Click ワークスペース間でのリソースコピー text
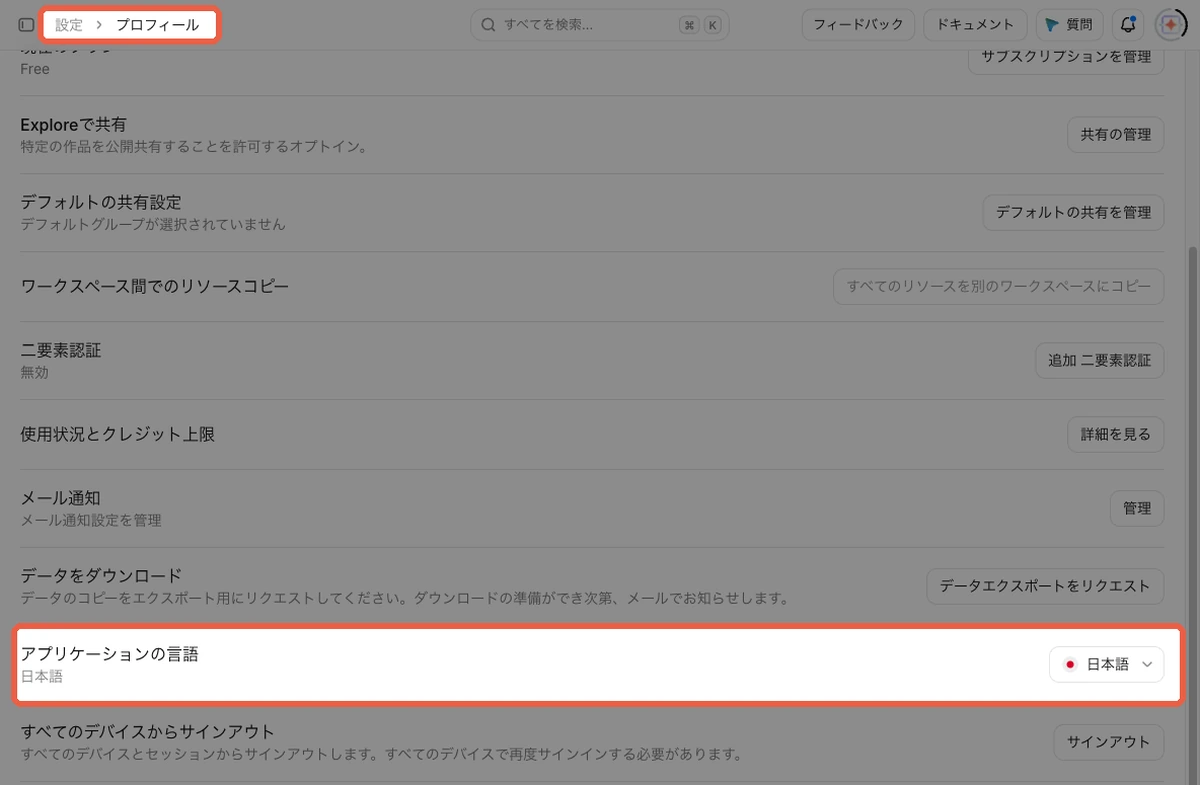Viewport: 1200px width, 785px height. tap(155, 286)
